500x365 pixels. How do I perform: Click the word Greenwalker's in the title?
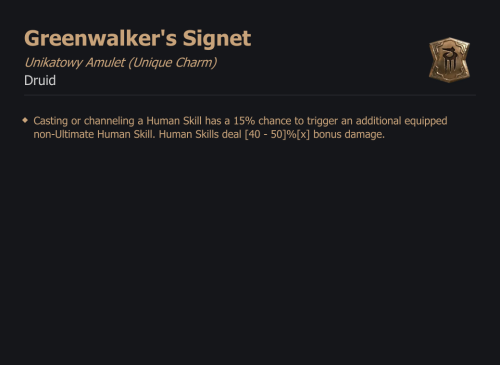tap(100, 39)
